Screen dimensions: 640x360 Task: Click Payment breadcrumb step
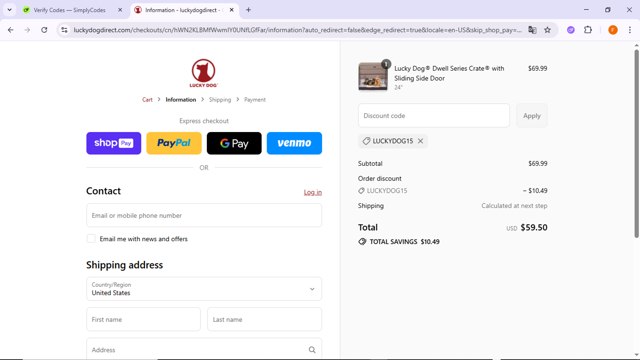(255, 100)
